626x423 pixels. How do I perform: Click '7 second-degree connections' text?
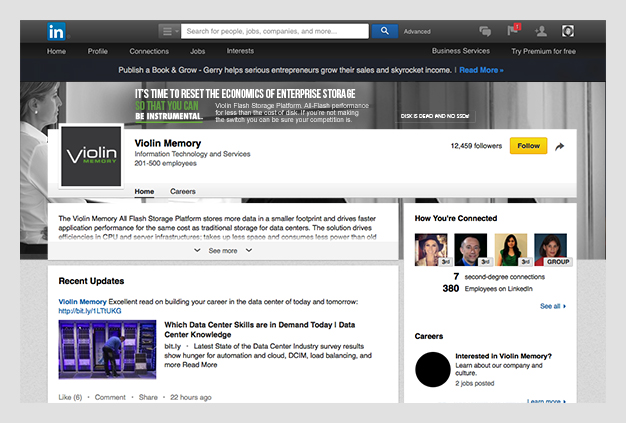click(x=499, y=277)
